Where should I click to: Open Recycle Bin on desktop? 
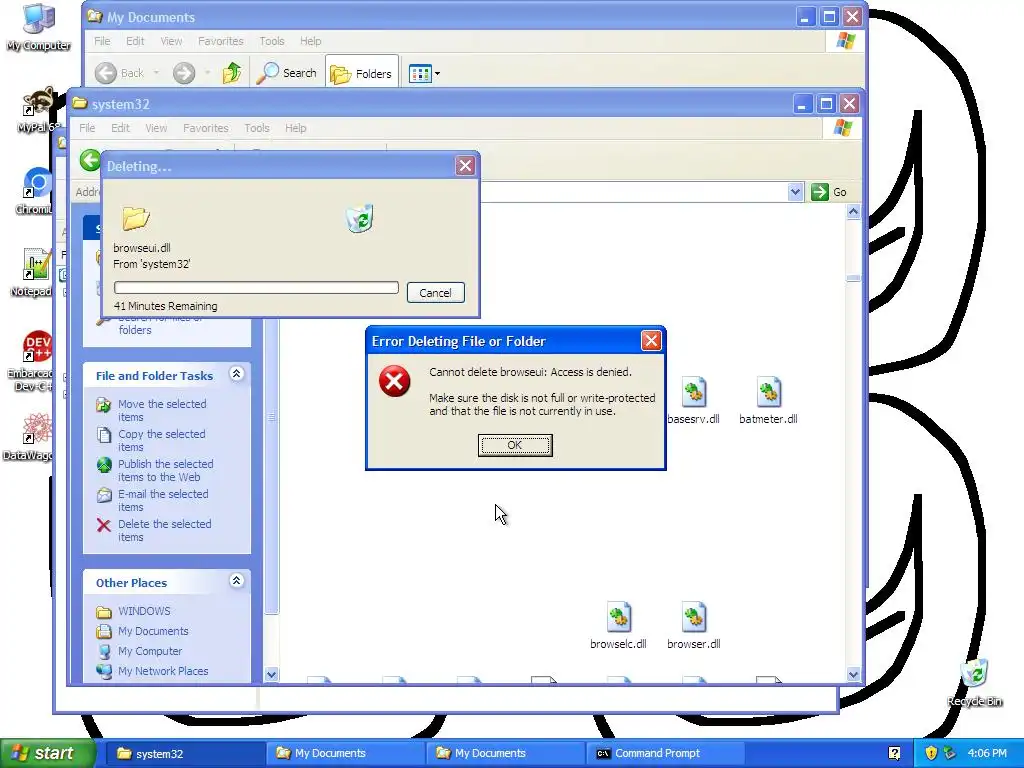tap(974, 683)
